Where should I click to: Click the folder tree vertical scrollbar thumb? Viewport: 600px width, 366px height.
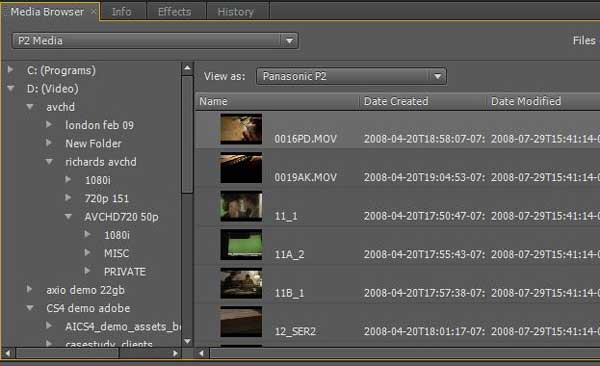[187, 134]
